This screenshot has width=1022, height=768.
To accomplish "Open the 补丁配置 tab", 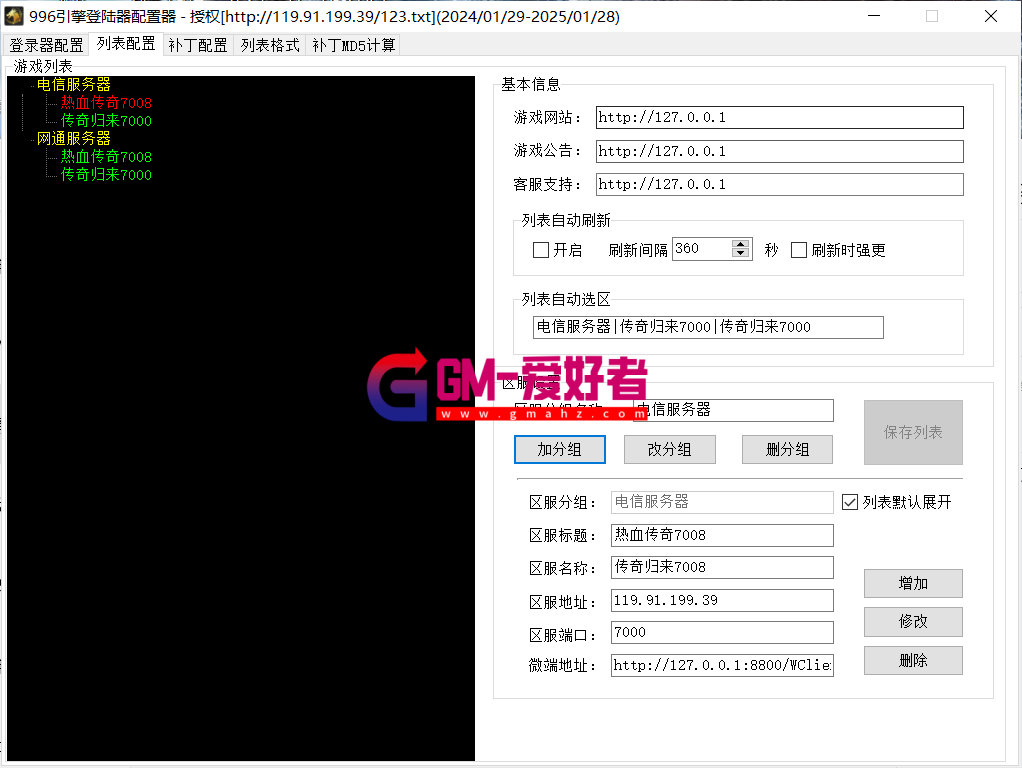I will click(197, 45).
